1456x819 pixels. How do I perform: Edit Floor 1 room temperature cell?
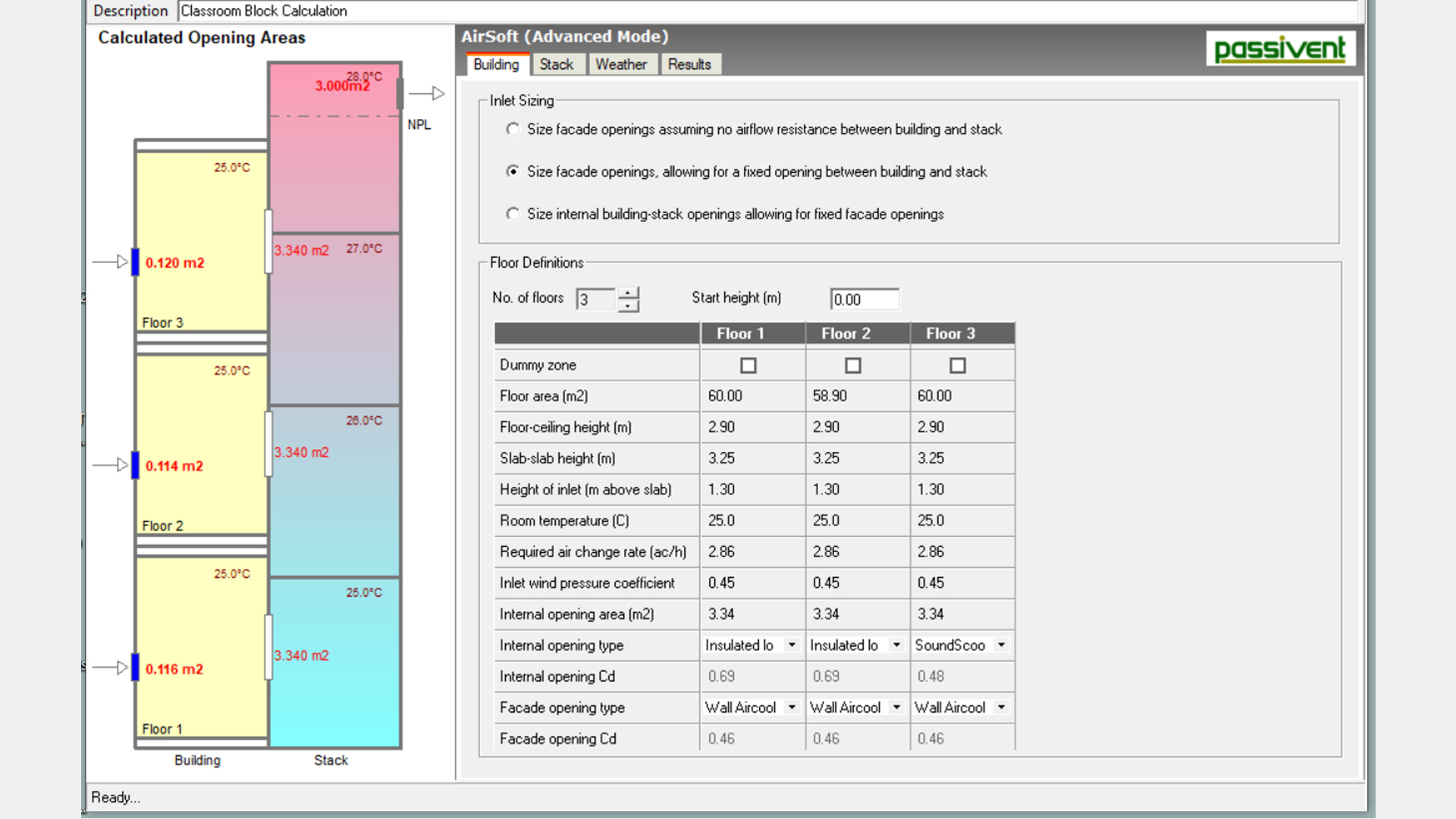tap(752, 520)
